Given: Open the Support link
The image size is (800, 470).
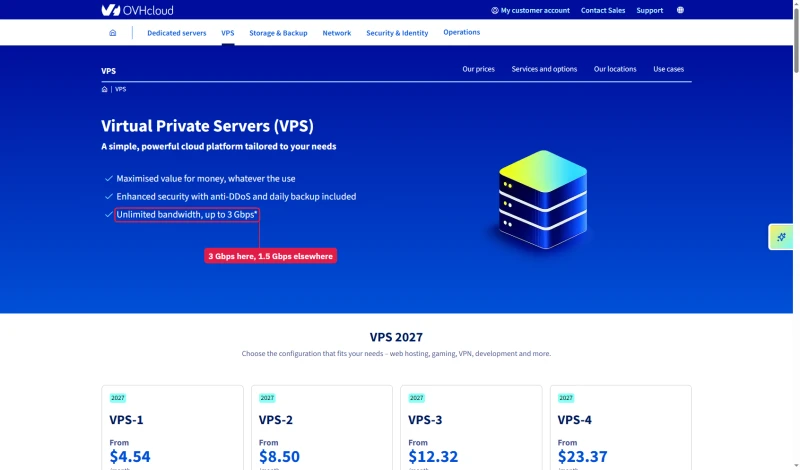Looking at the screenshot, I should click(x=649, y=10).
